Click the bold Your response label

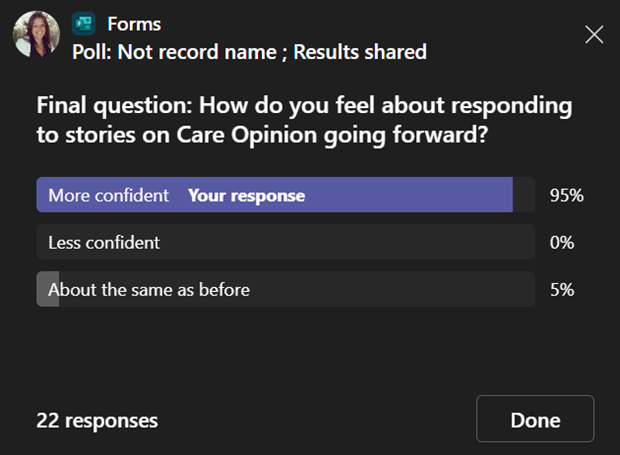coord(246,195)
